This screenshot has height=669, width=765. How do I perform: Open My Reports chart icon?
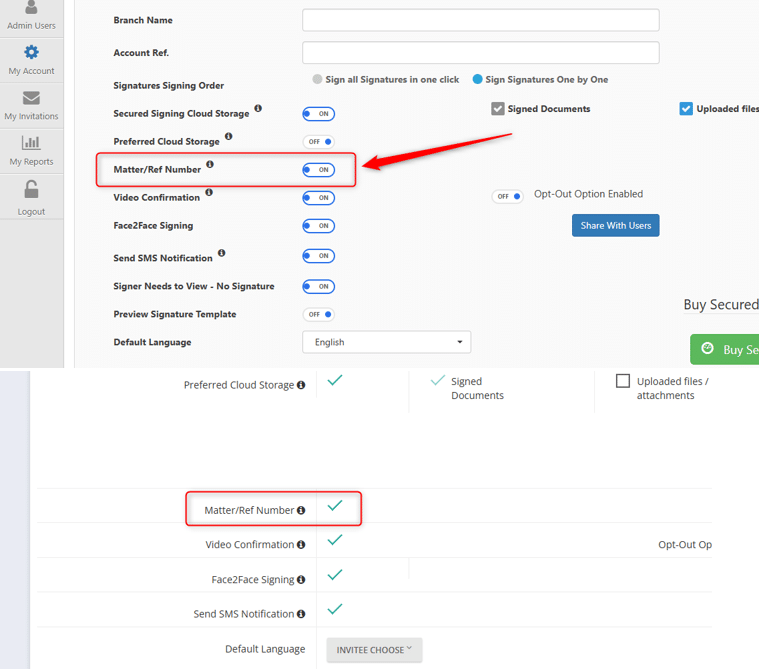(x=31, y=143)
